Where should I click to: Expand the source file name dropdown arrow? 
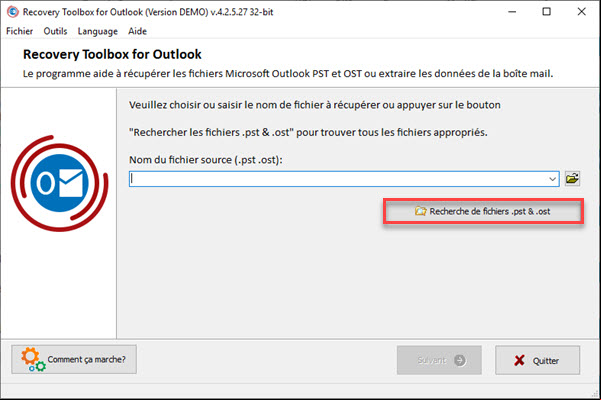[x=552, y=179]
